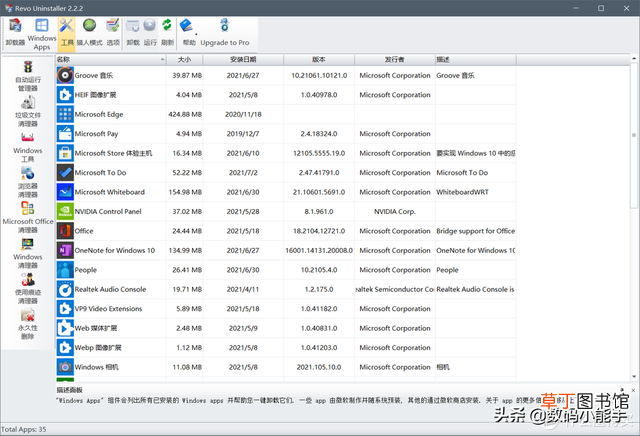
Task: Open 浏览器清理器 Browsers Cleaner
Action: (28, 182)
